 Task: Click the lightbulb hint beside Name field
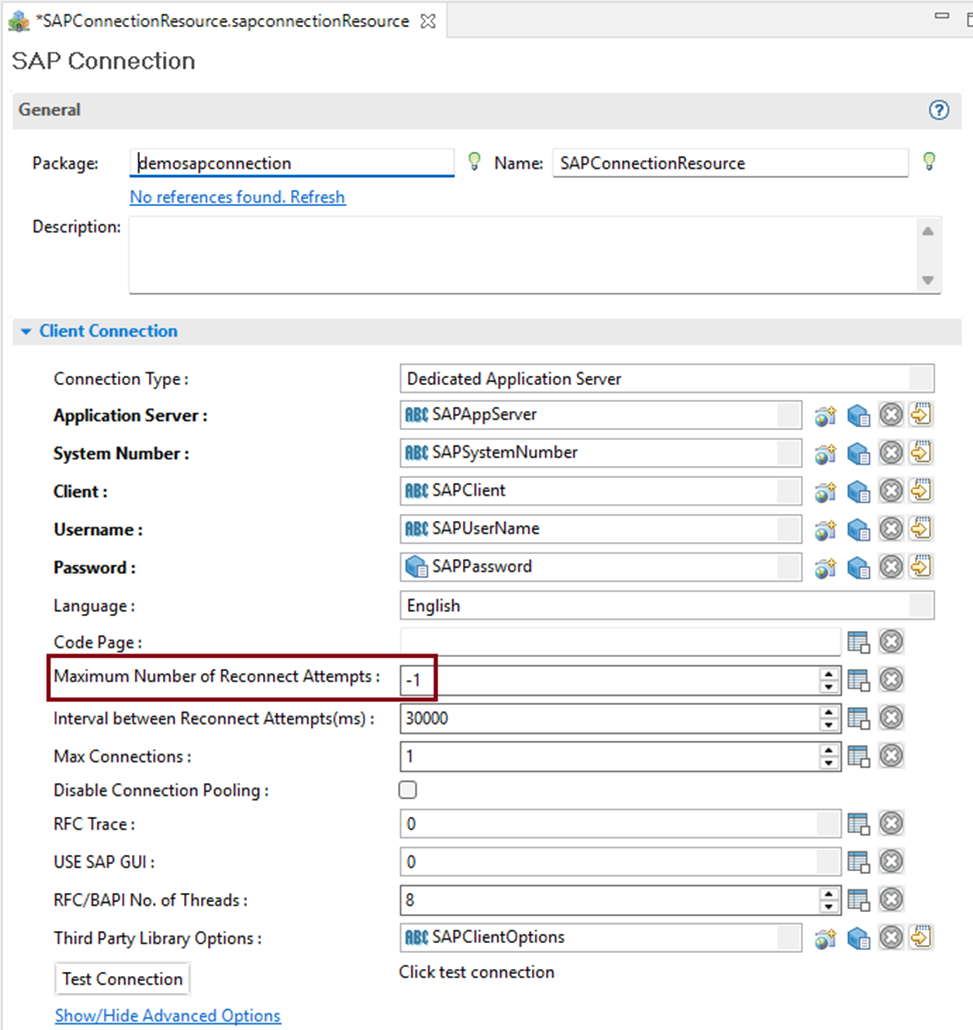point(929,161)
